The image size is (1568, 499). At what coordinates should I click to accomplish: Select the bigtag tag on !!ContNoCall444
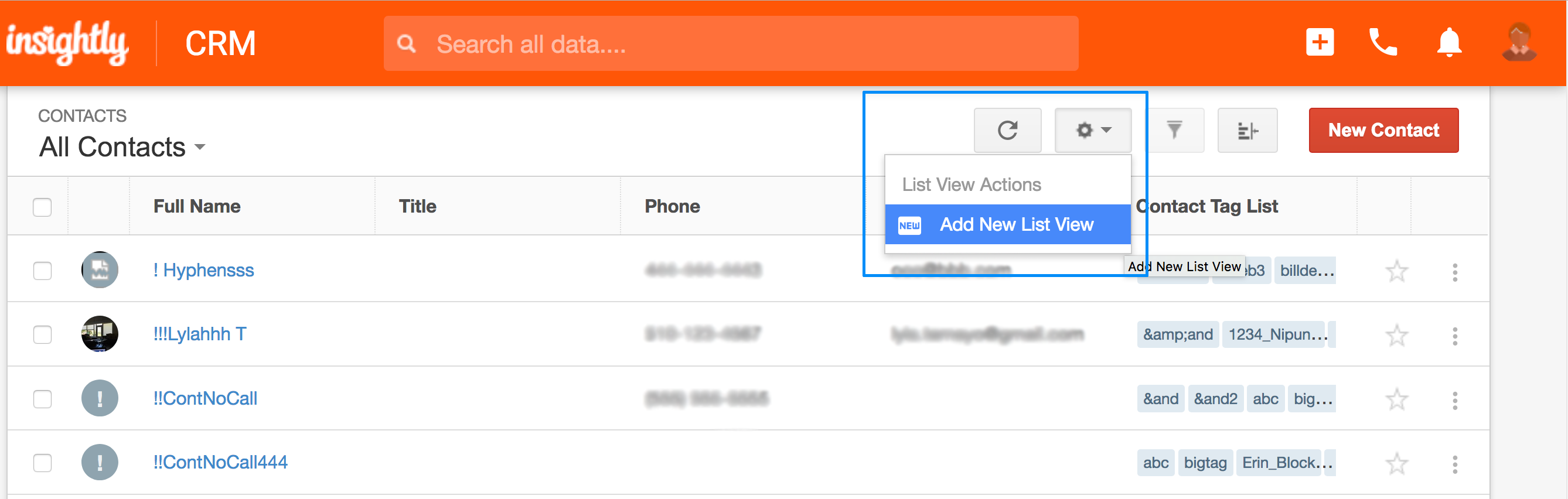(x=1205, y=463)
